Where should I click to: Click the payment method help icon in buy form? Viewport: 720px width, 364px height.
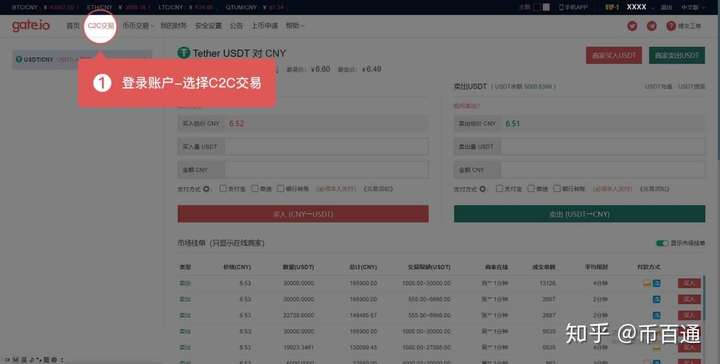206,189
